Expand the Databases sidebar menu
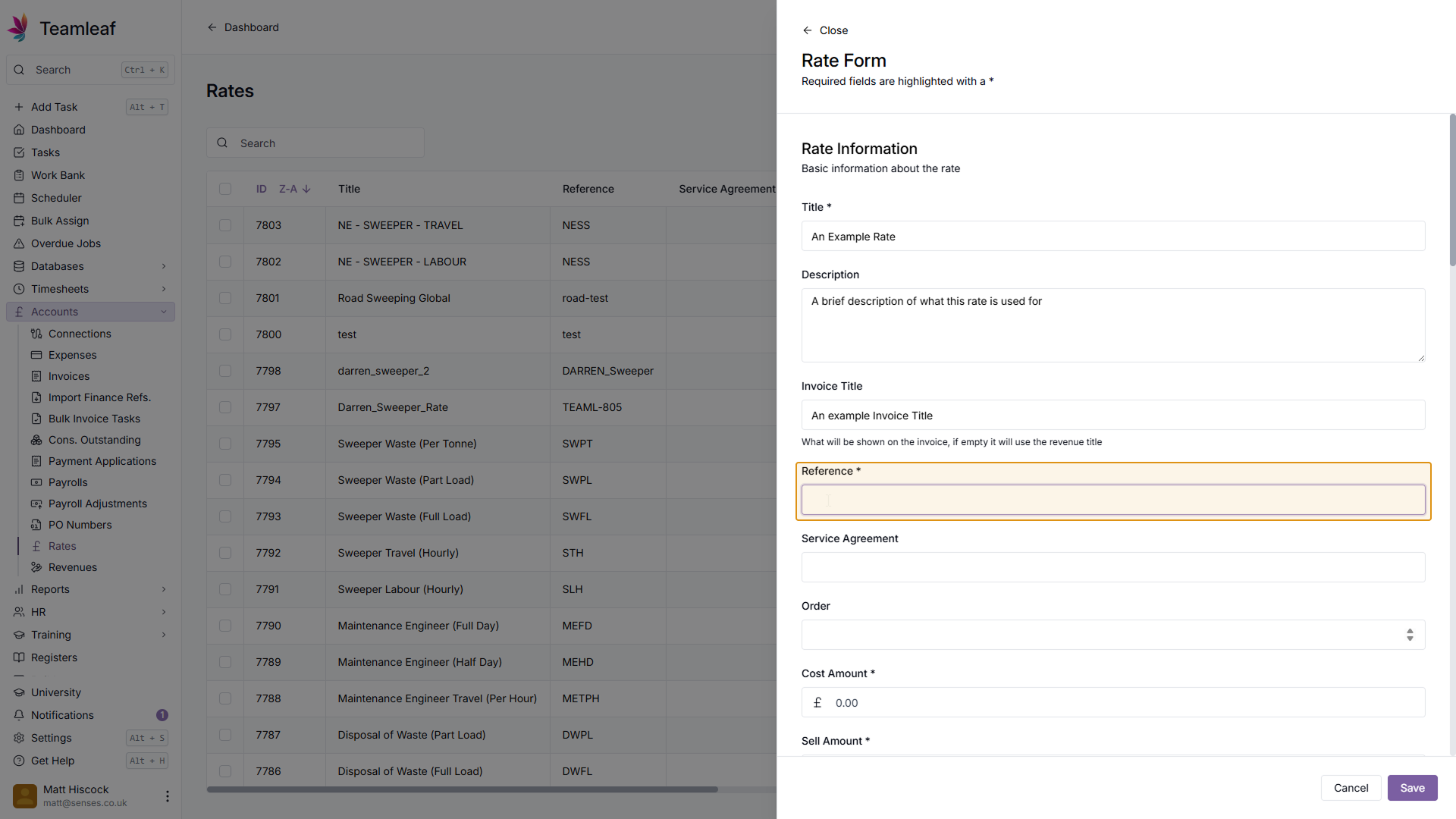Screen dimensions: 1456x819 click(164, 266)
